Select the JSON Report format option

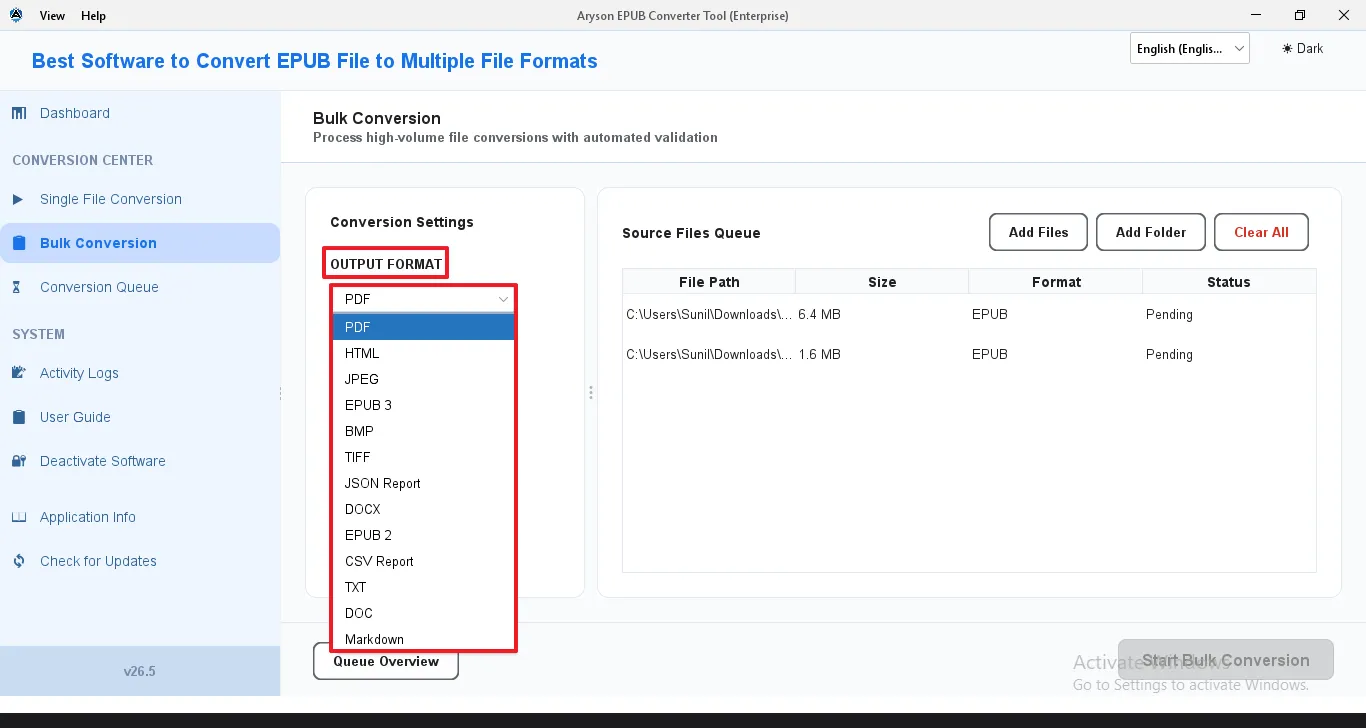point(424,483)
